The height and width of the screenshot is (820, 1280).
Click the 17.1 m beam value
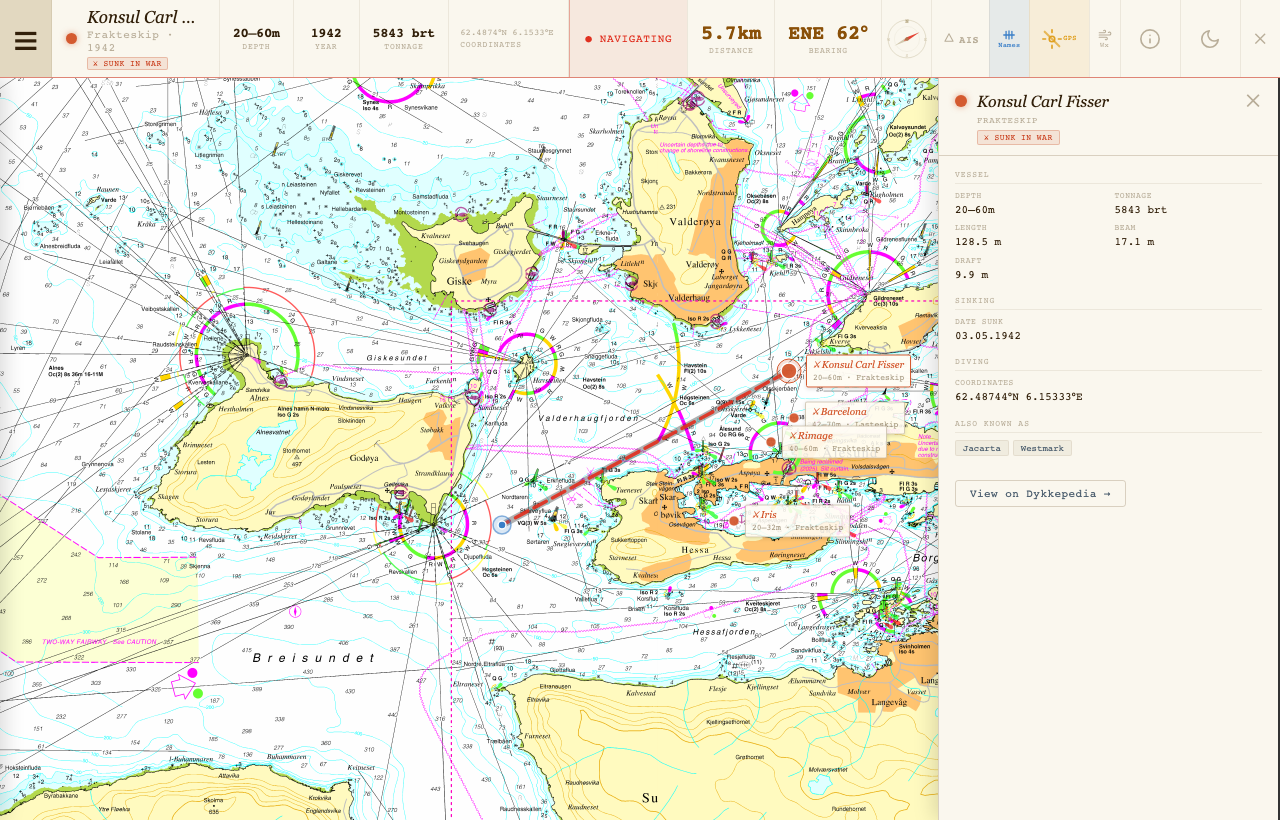[x=1134, y=241]
